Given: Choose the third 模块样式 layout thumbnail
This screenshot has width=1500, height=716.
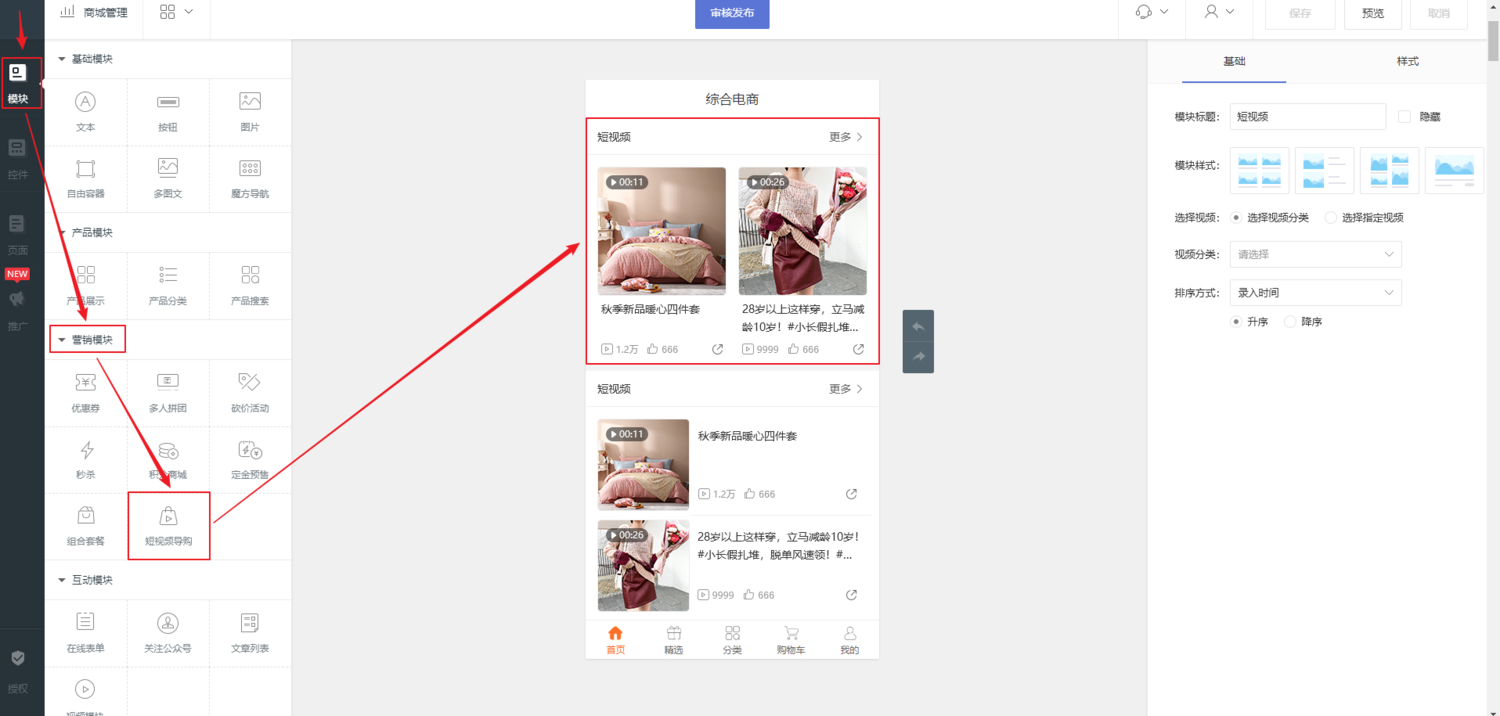Looking at the screenshot, I should coord(1389,170).
